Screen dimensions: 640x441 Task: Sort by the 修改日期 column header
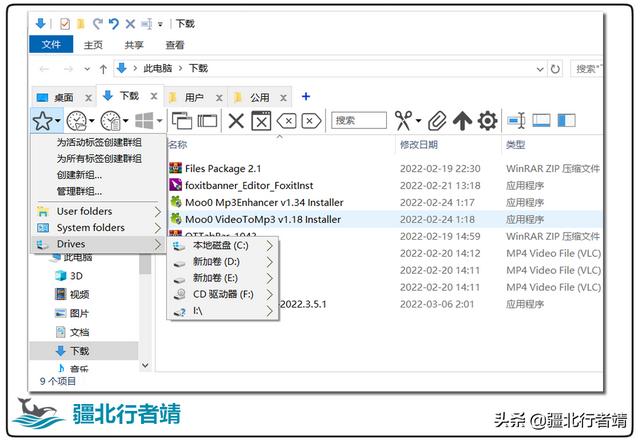pyautogui.click(x=419, y=145)
